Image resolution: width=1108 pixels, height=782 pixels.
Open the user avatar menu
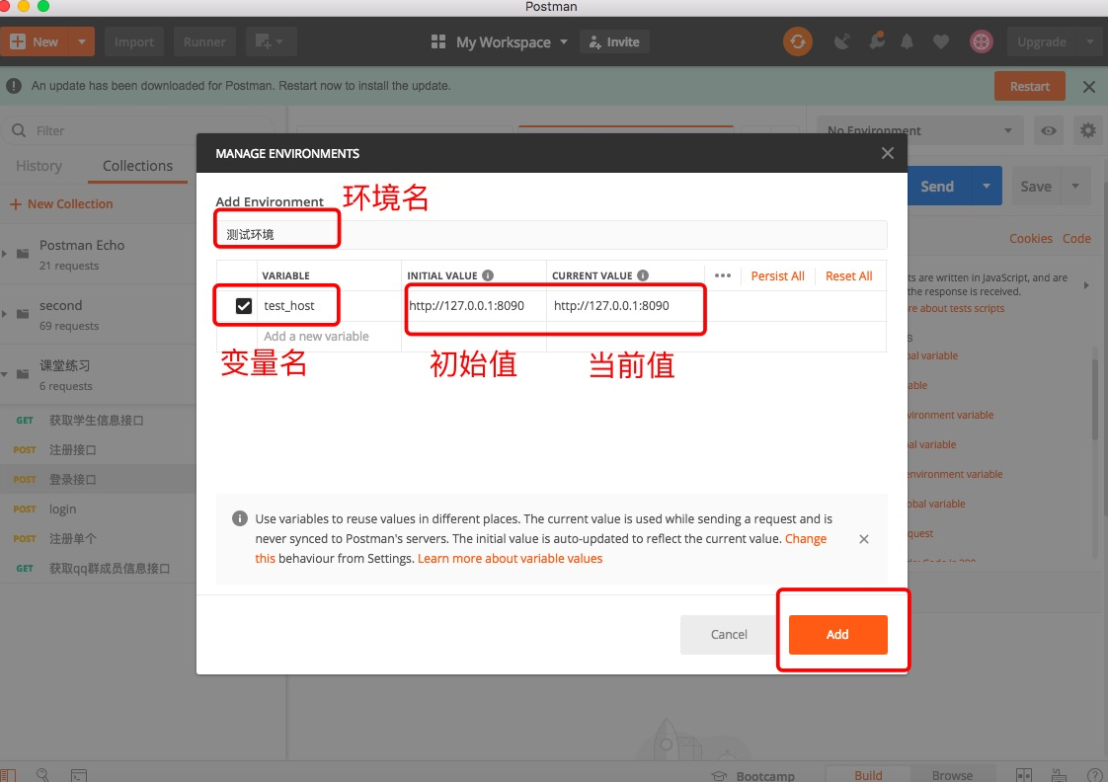[981, 42]
